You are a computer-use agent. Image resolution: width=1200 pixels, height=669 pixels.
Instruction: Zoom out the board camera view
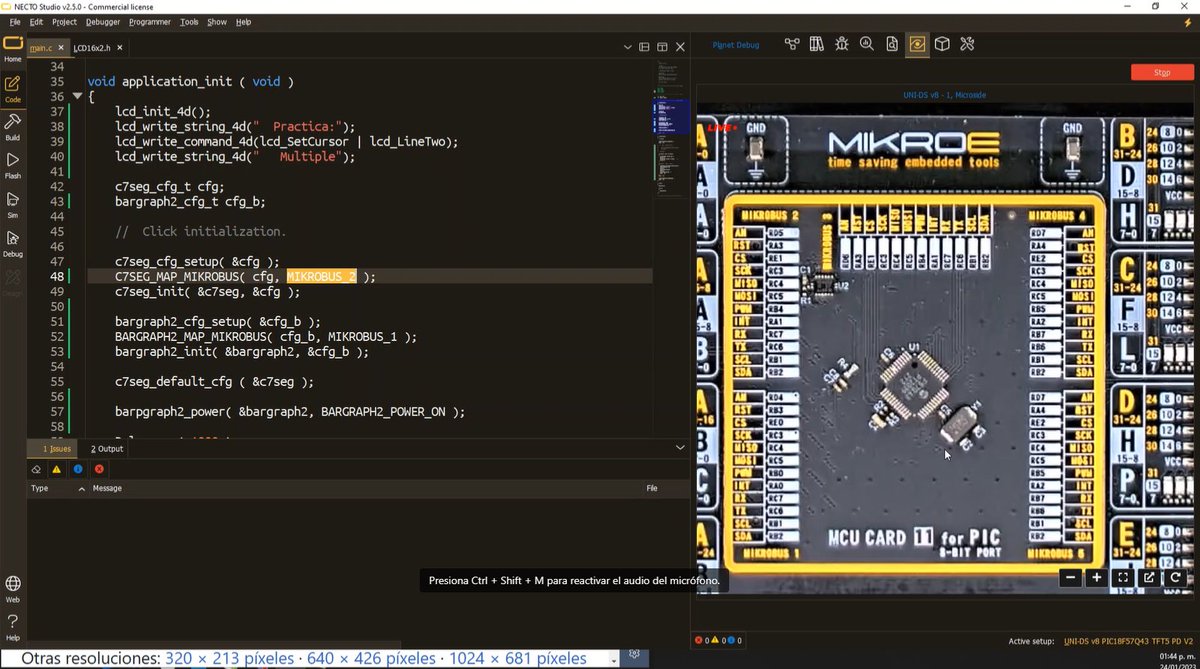(1071, 577)
